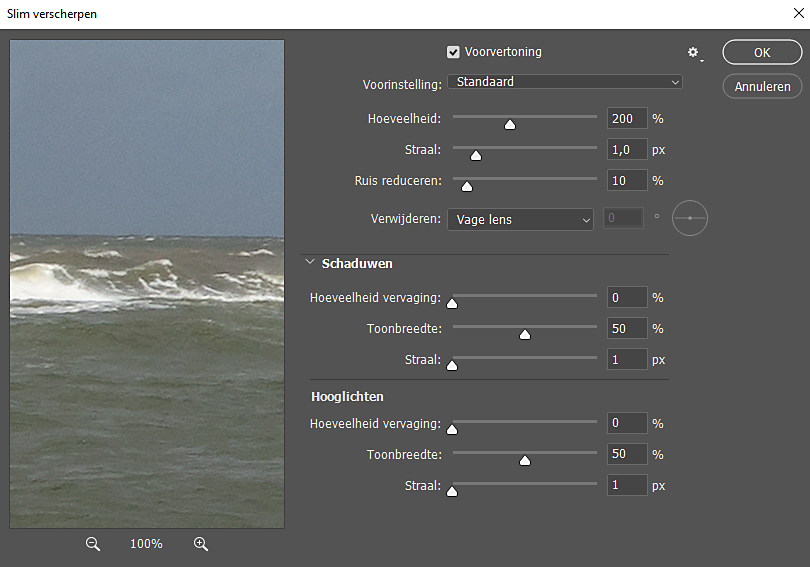Open the gear settings menu
The image size is (810, 567).
point(694,52)
